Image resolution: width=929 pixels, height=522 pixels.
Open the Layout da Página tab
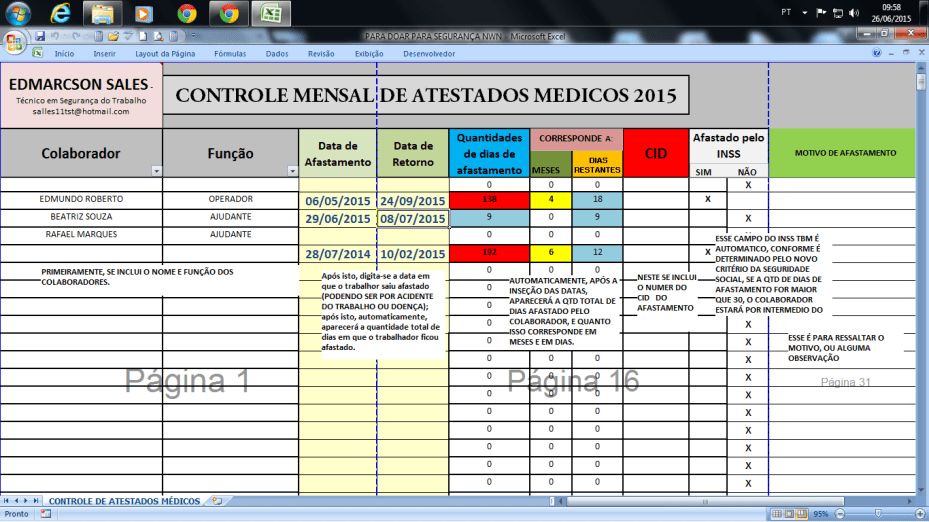click(x=165, y=53)
